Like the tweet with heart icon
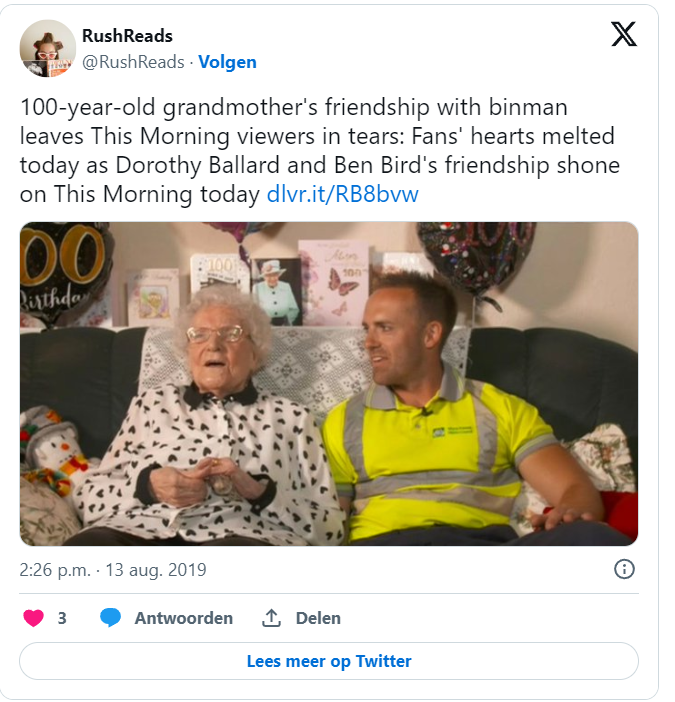 [x=34, y=618]
